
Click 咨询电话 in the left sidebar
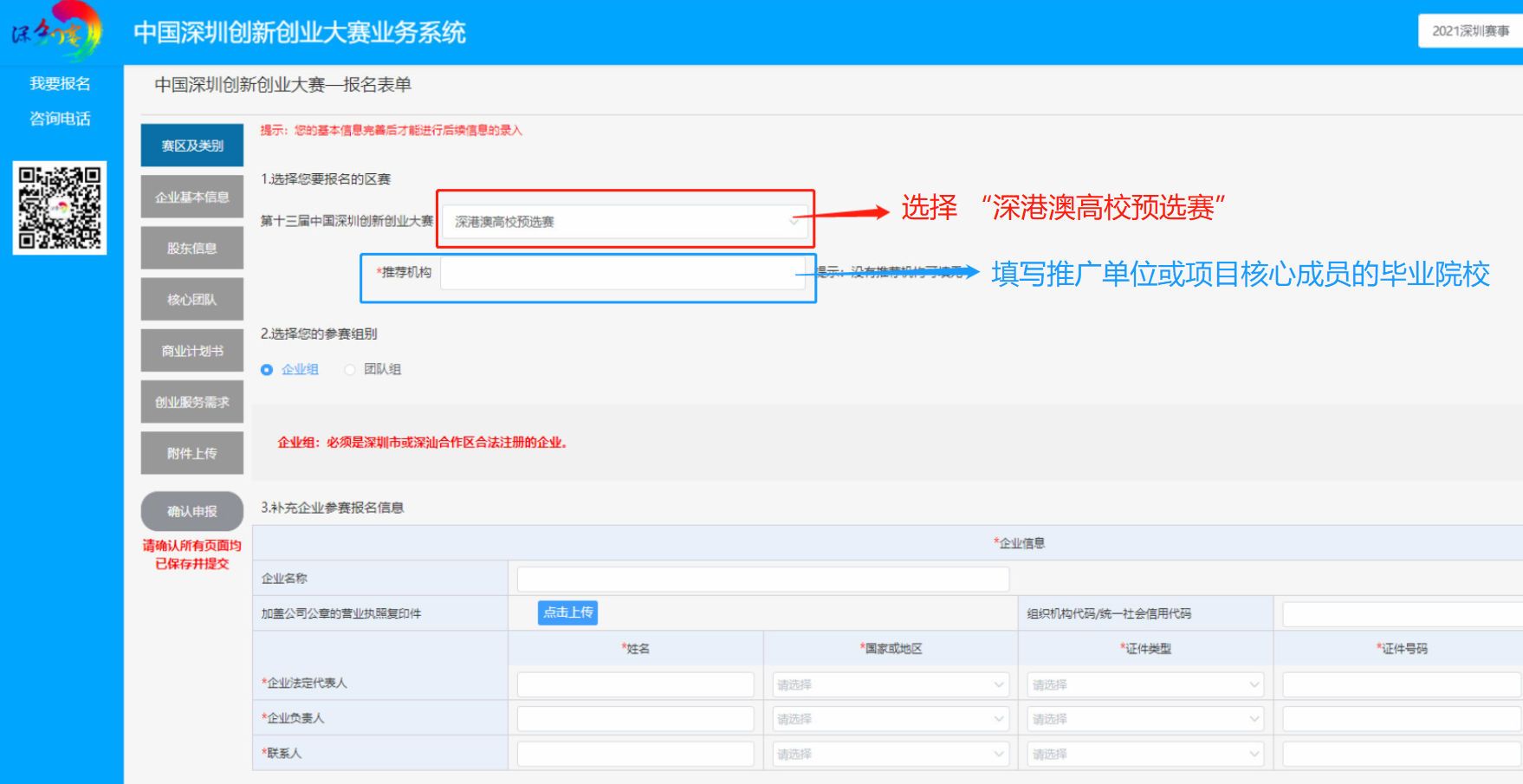[x=60, y=119]
